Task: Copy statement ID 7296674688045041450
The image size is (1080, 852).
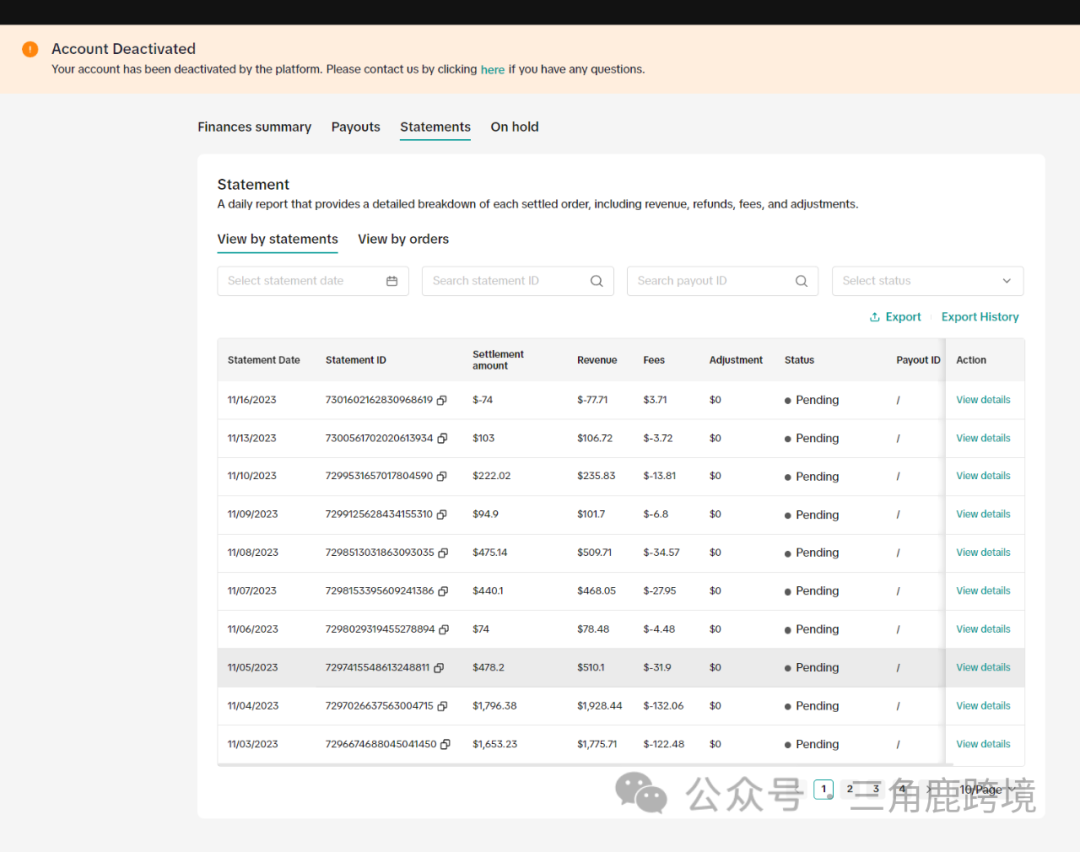Action: (445, 744)
